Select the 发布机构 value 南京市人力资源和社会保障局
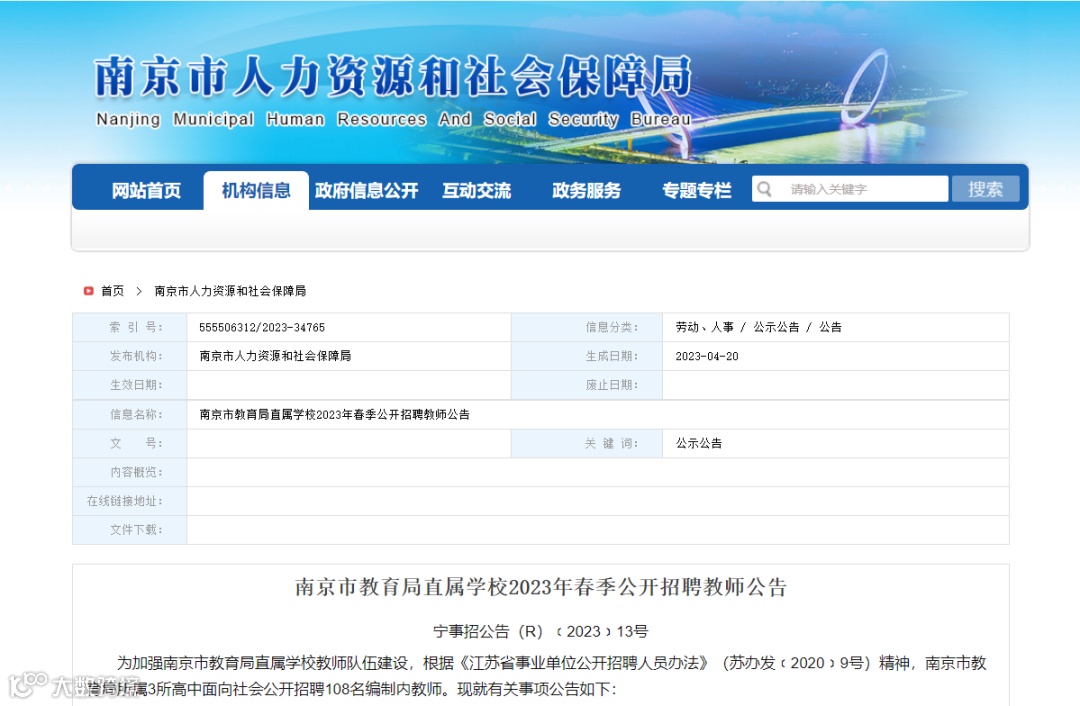The height and width of the screenshot is (706, 1080). 275,356
